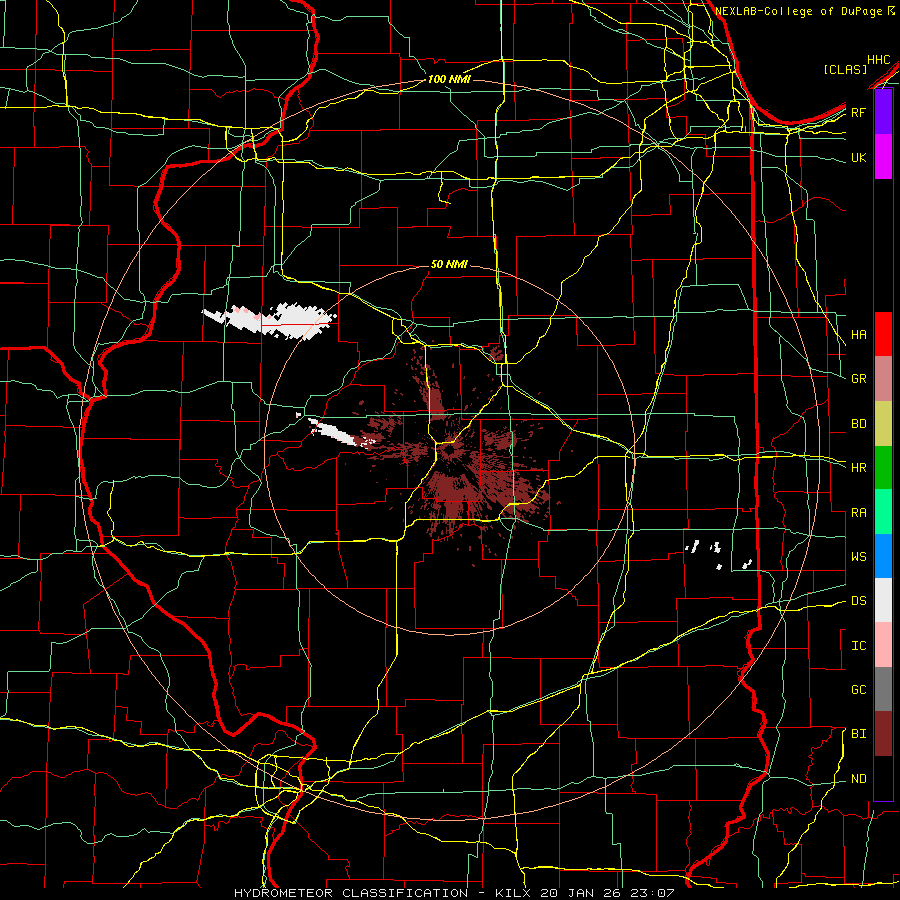Select the IC pink legend swatch
Image resolution: width=900 pixels, height=900 pixels.
(x=883, y=645)
